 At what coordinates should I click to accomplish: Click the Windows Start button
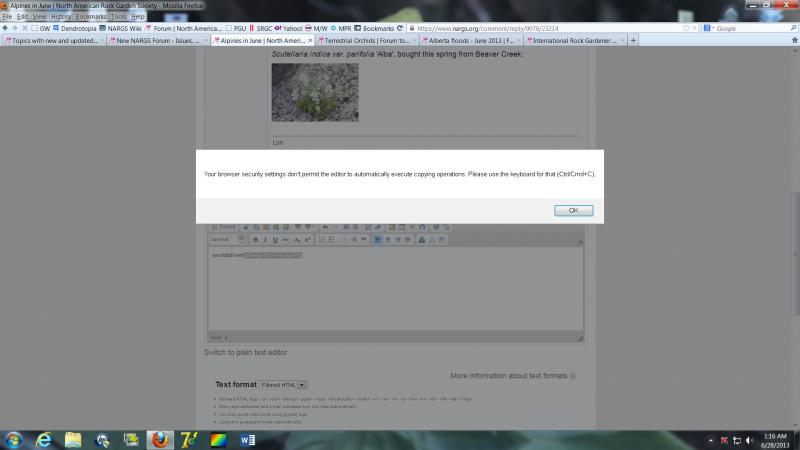14,439
